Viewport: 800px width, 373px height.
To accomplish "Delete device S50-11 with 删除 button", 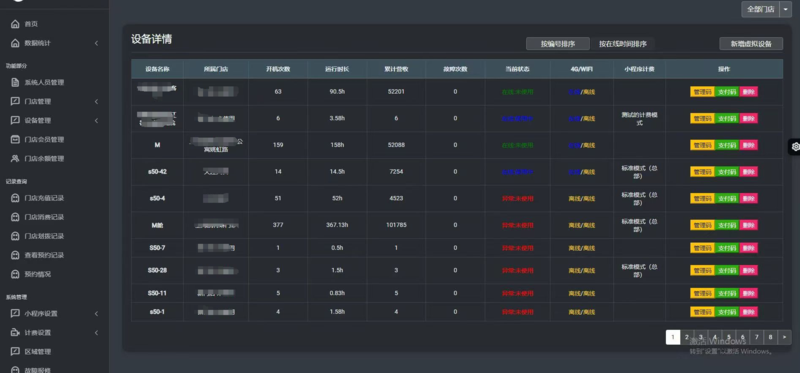I will click(x=748, y=293).
